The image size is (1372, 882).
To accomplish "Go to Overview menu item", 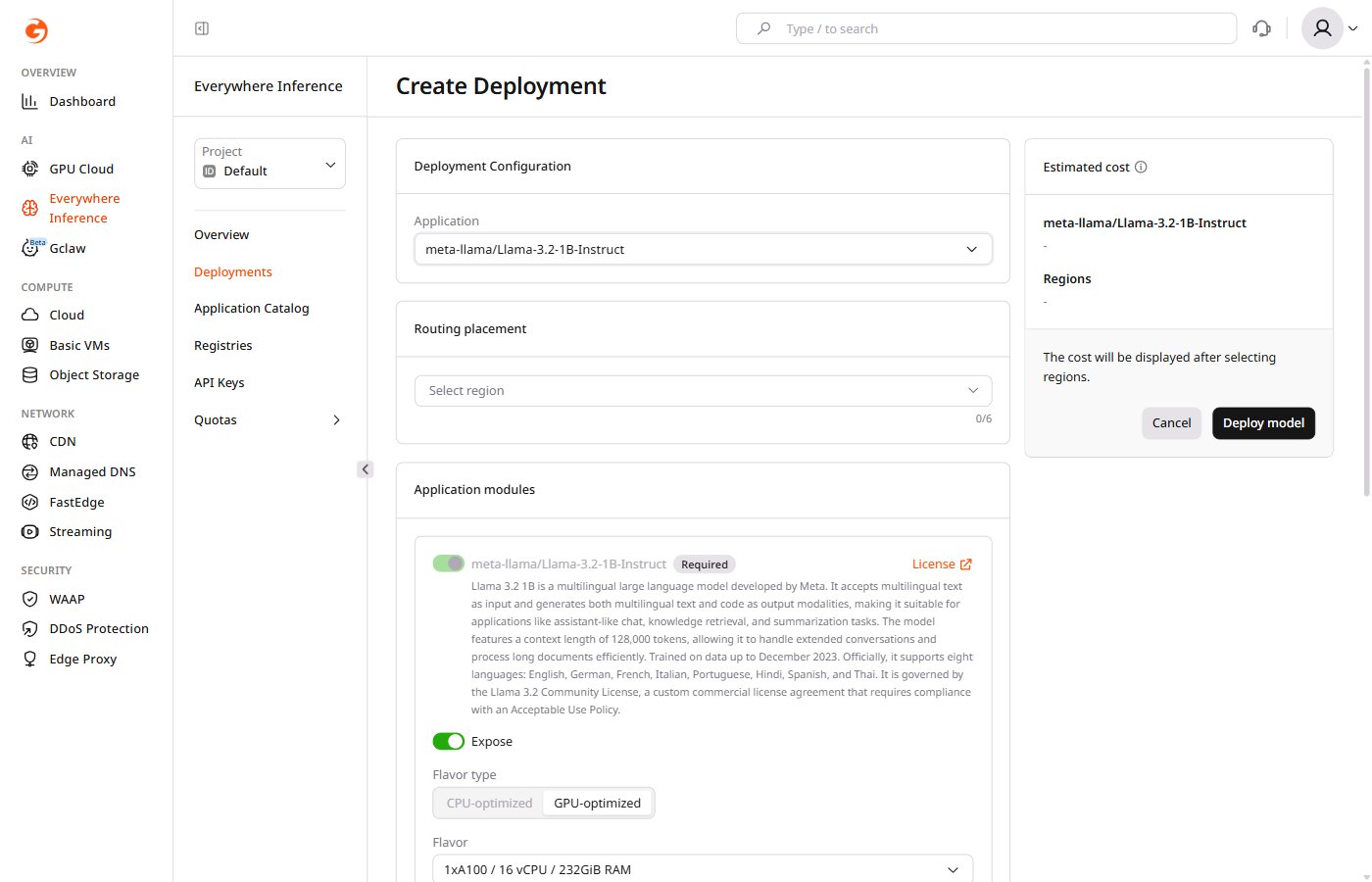I will click(x=221, y=234).
